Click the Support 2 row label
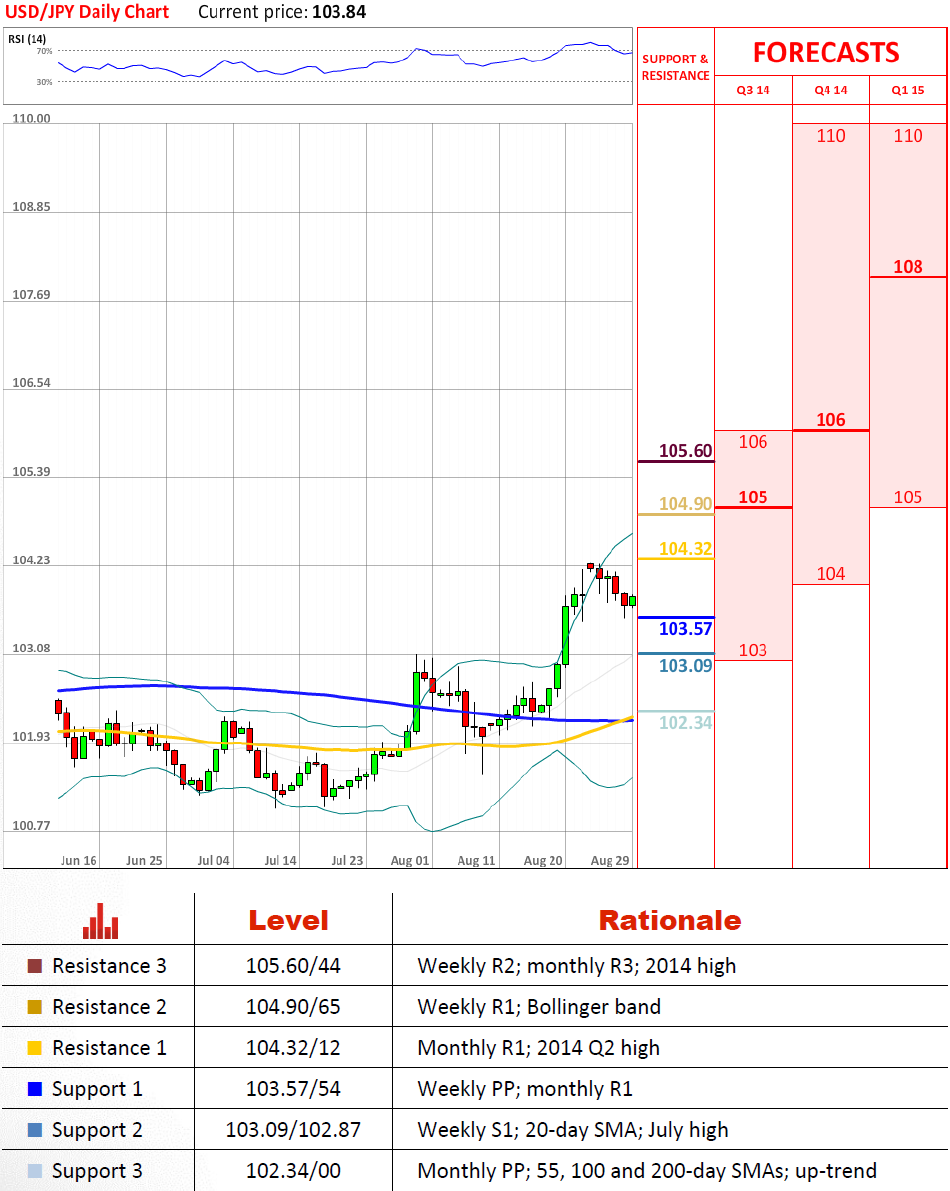This screenshot has height=1191, width=950. [x=97, y=1130]
